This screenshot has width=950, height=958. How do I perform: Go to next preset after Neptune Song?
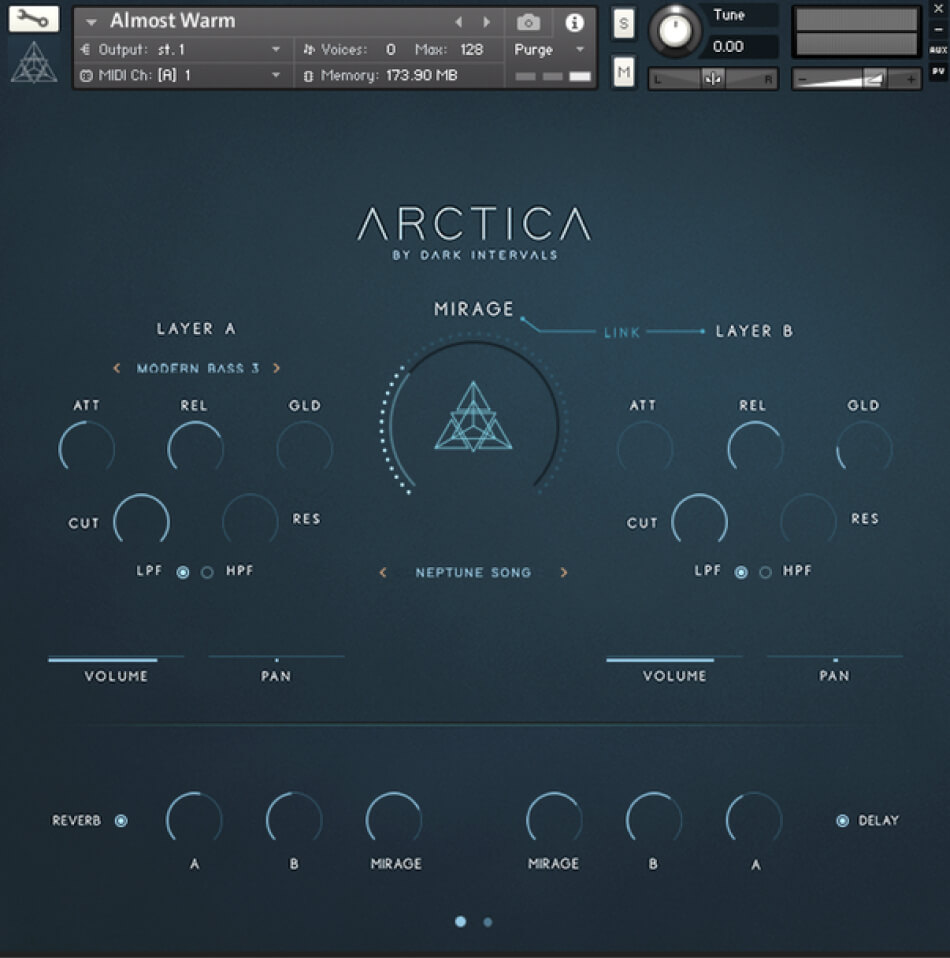click(x=564, y=573)
